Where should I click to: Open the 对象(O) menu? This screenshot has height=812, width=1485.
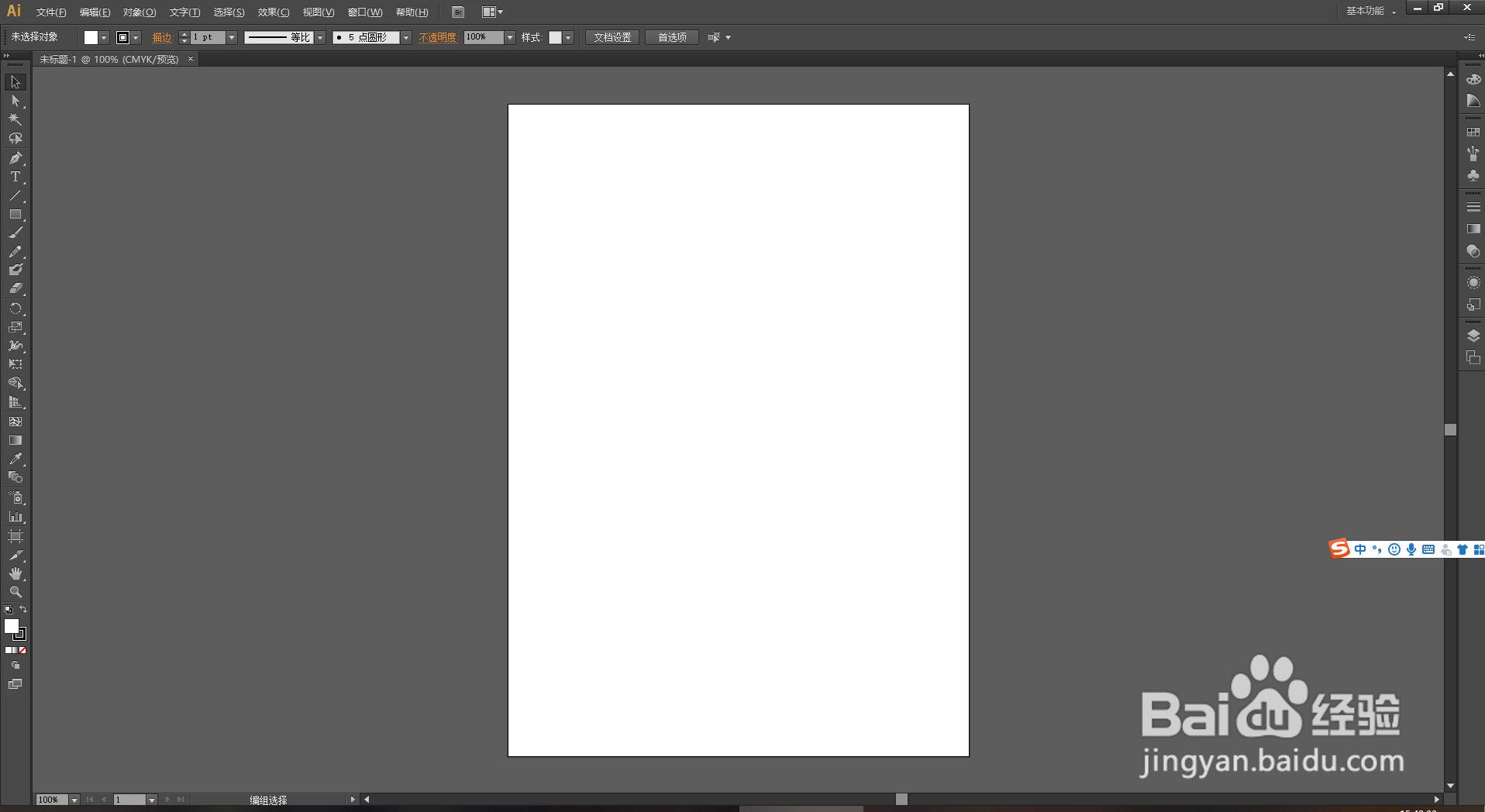point(140,12)
